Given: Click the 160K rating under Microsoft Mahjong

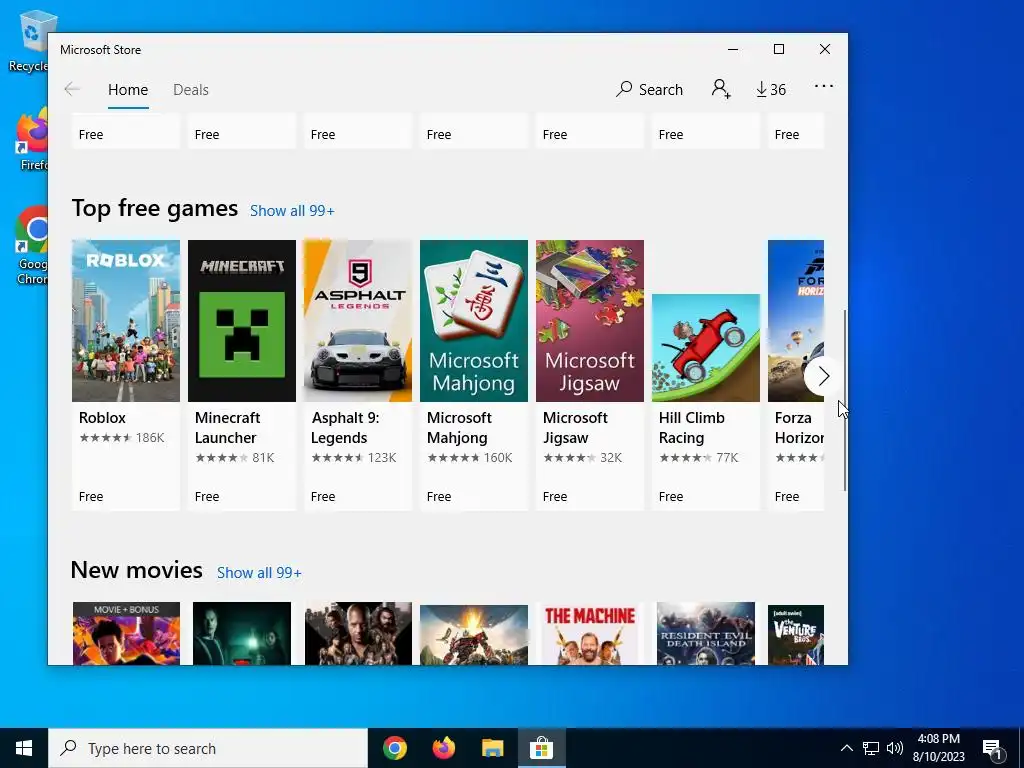Looking at the screenshot, I should [x=470, y=457].
